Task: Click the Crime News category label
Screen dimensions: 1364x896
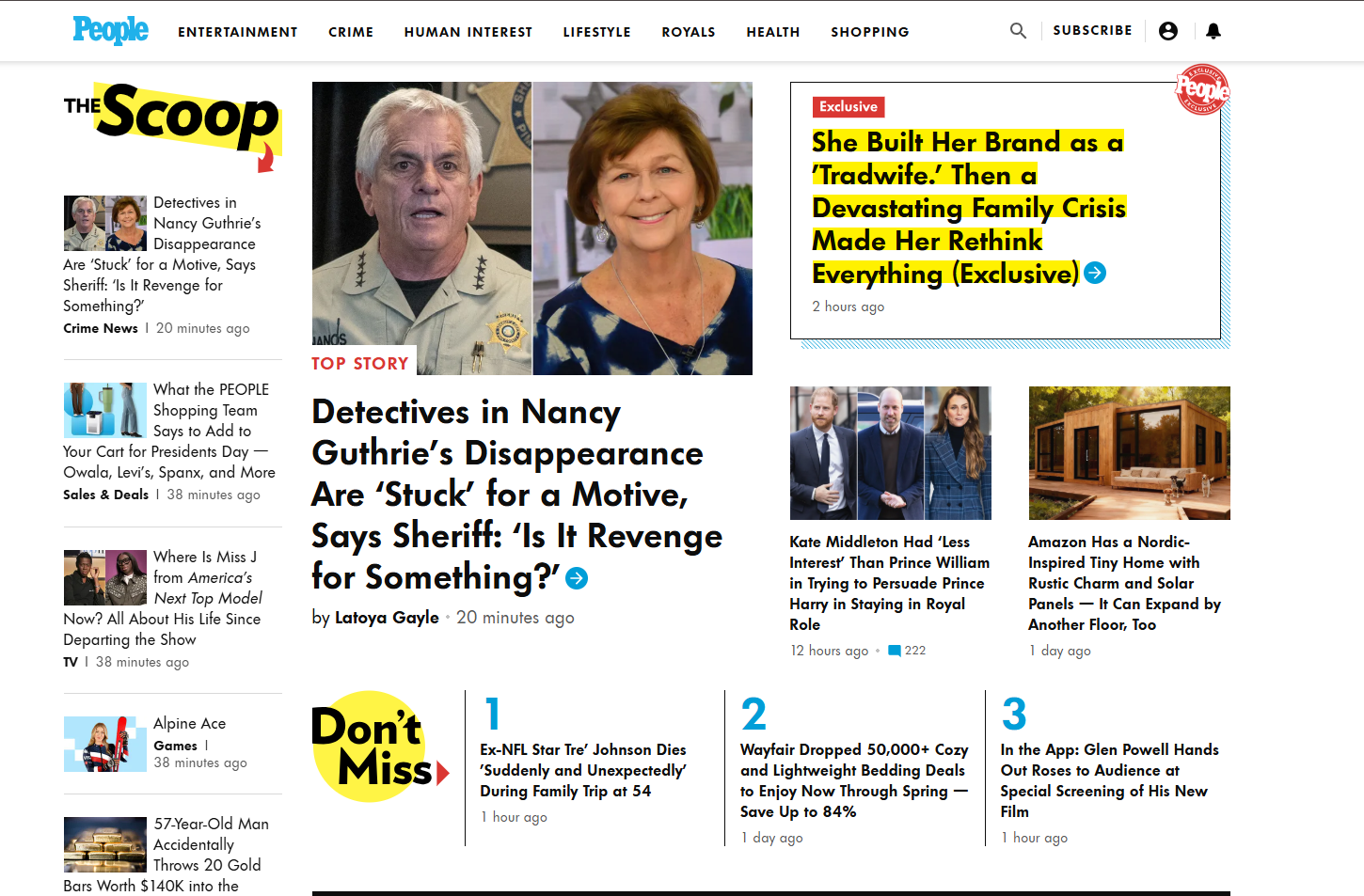Action: (x=100, y=328)
